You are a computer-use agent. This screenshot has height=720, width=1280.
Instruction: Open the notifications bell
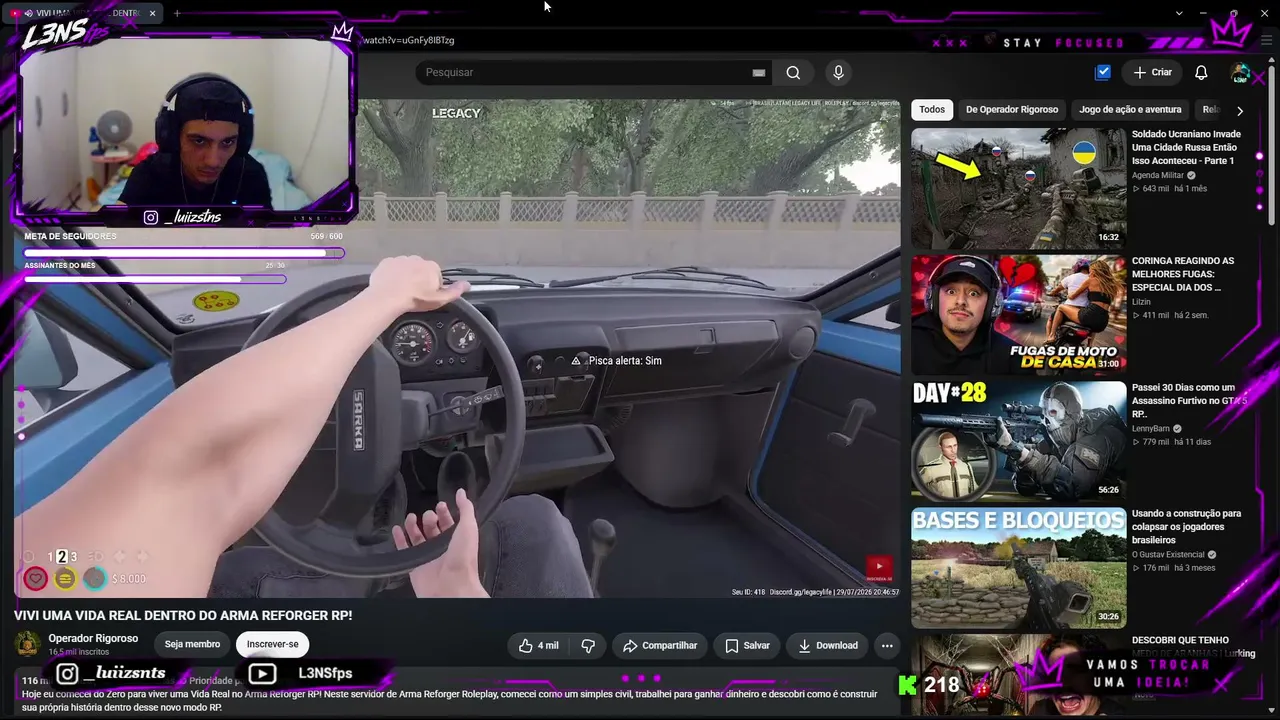pyautogui.click(x=1201, y=72)
